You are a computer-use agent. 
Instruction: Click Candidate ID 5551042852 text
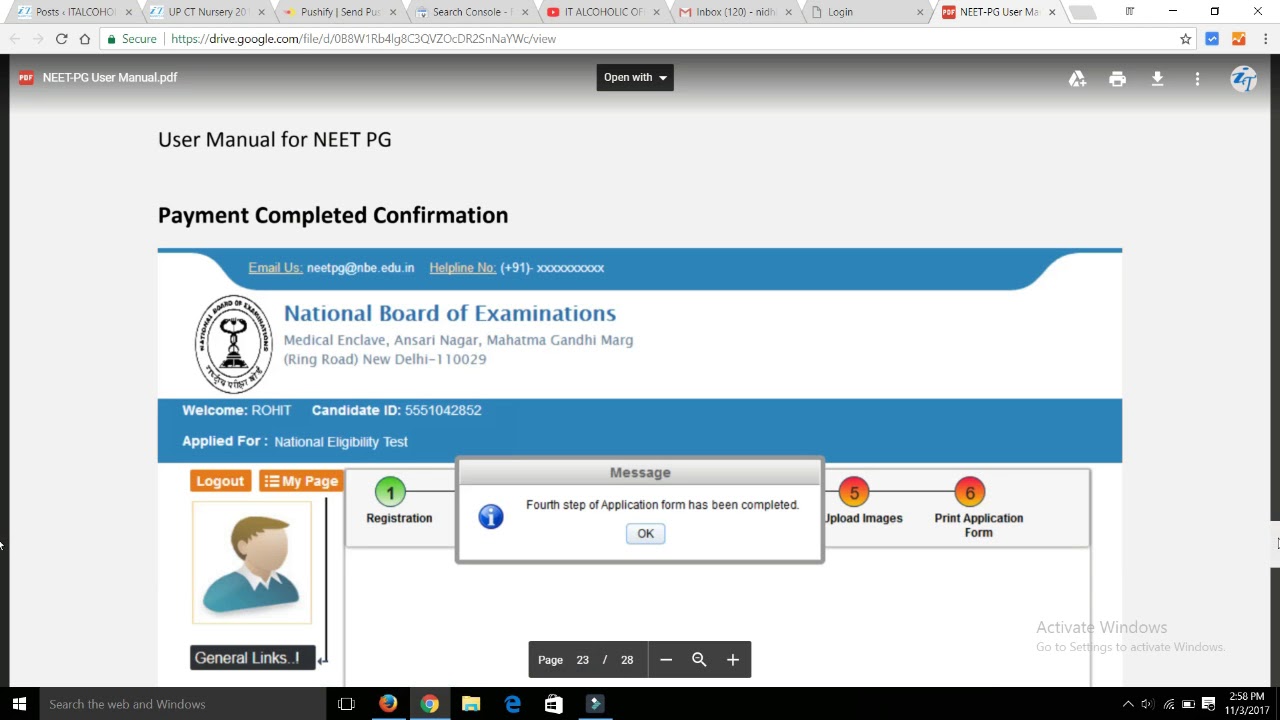(x=396, y=411)
